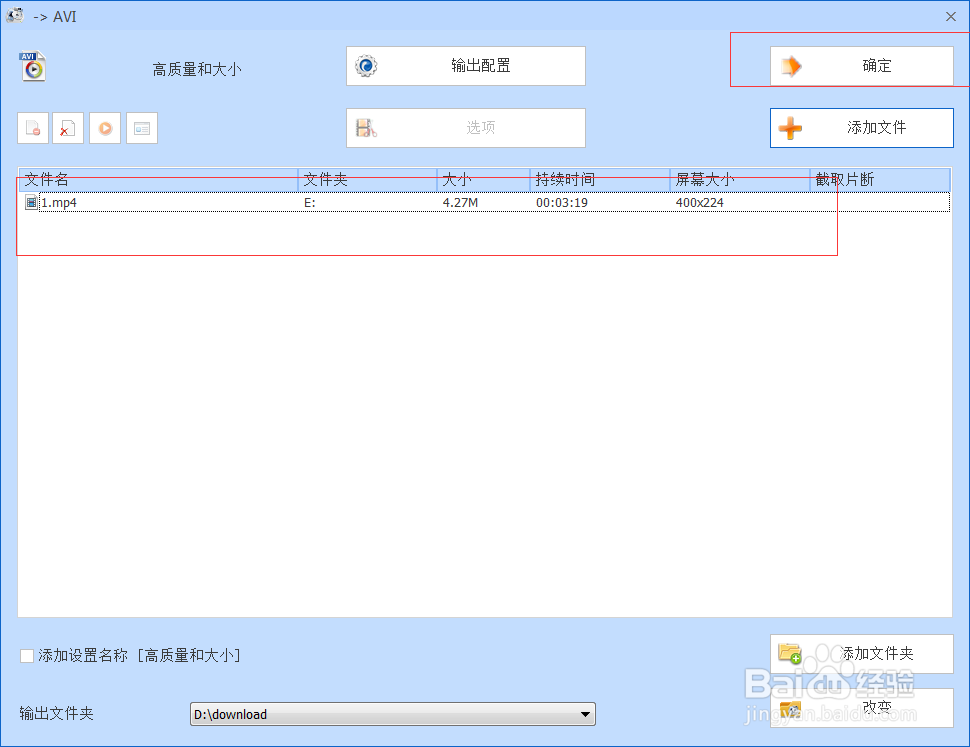
Task: Click the save icon on the 选项 button
Action: (366, 128)
